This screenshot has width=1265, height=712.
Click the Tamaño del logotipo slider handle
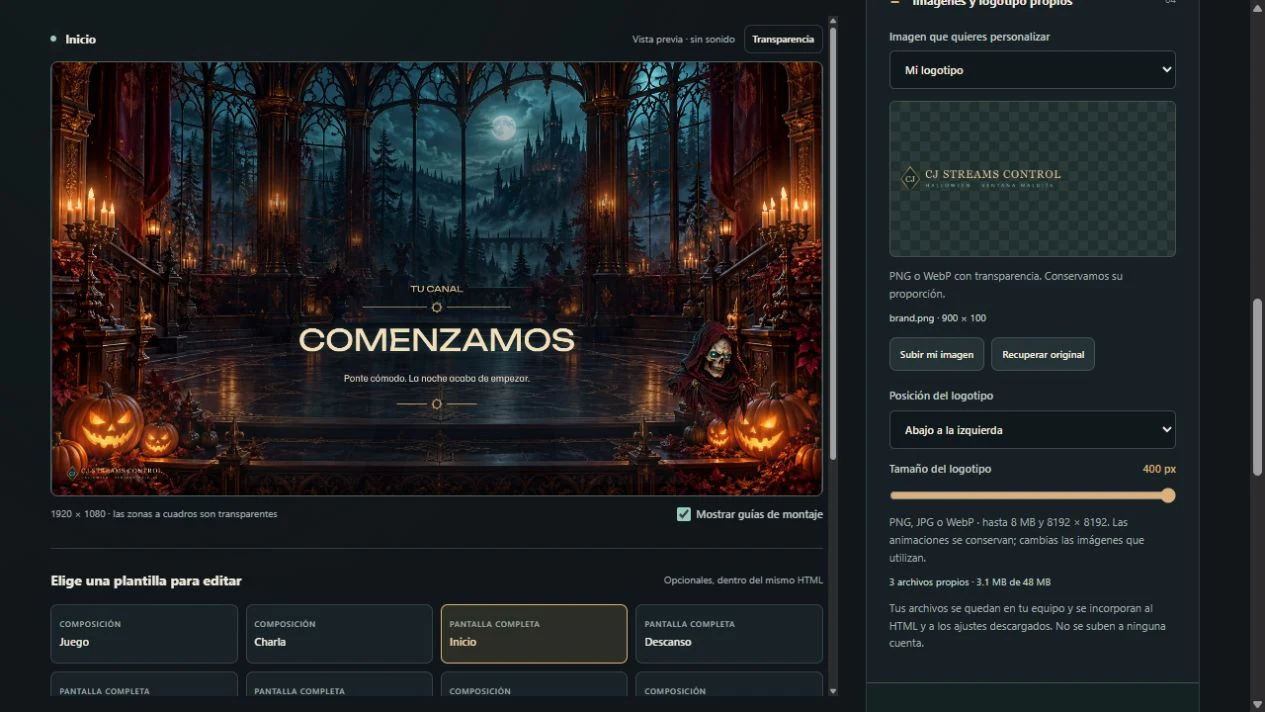click(1167, 495)
